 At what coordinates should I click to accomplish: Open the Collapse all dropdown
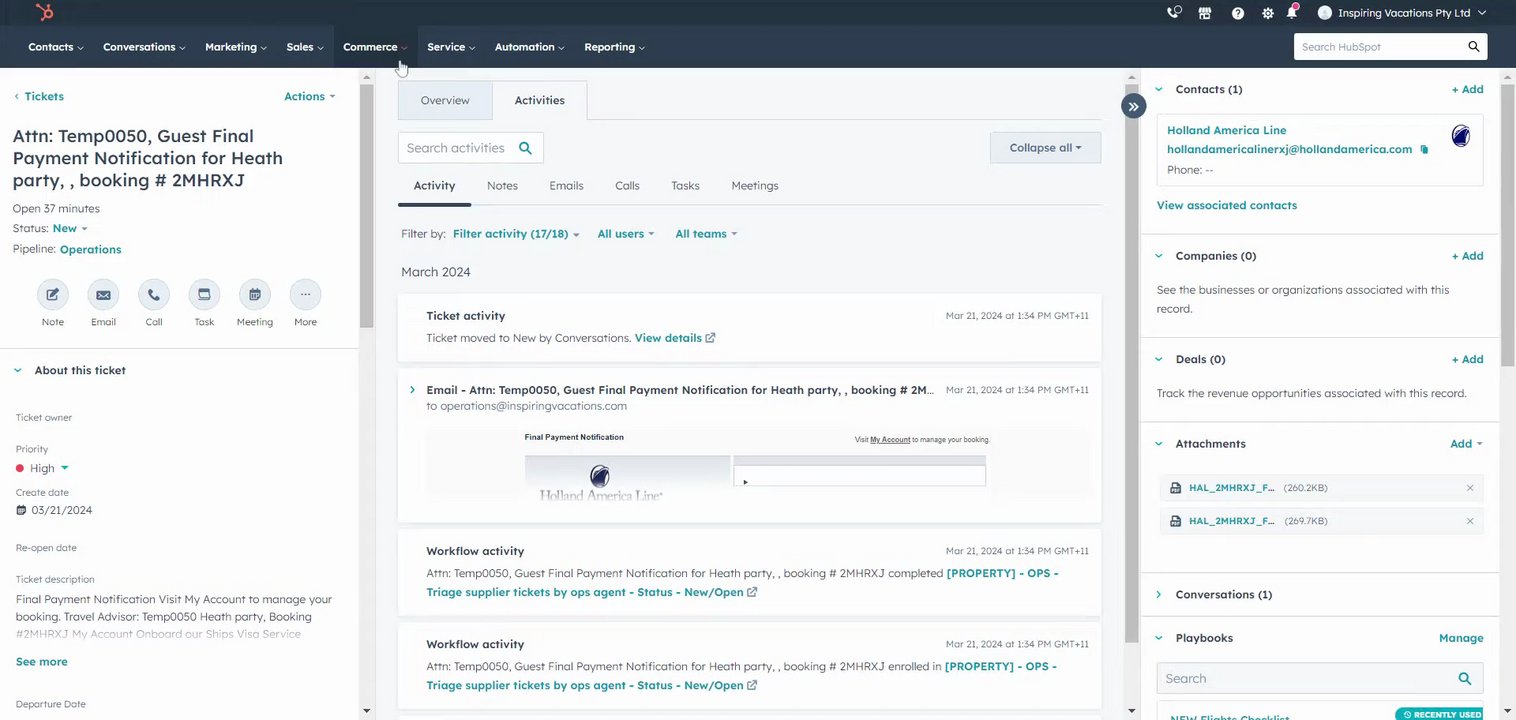pyautogui.click(x=1045, y=148)
